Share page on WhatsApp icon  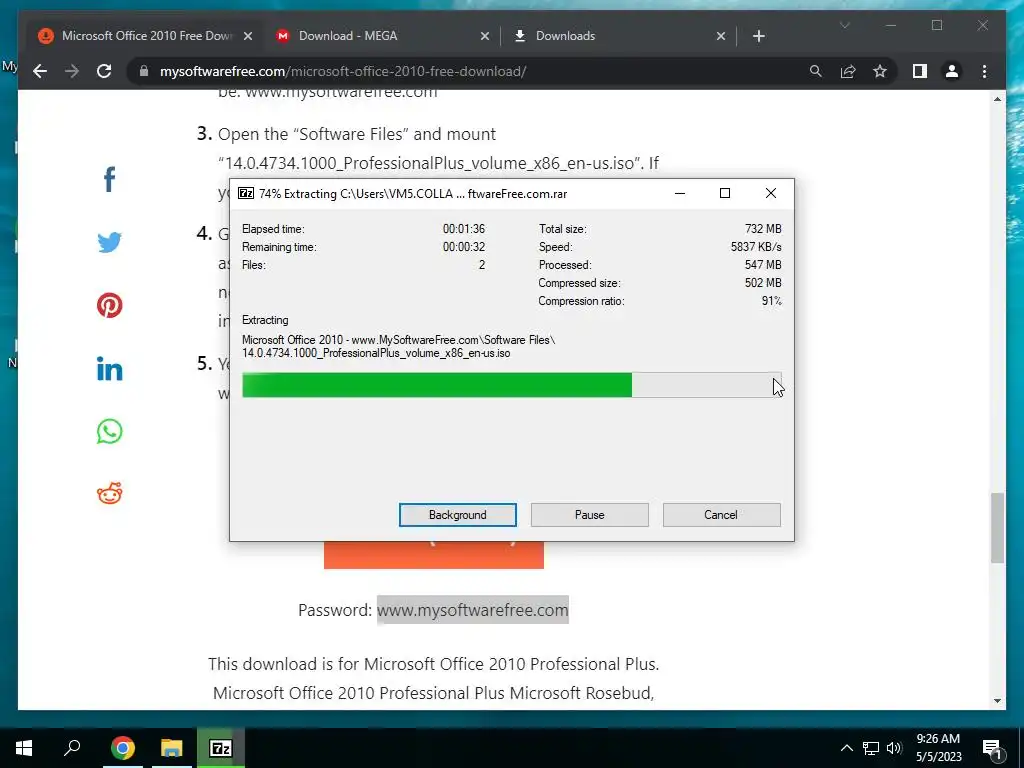coord(109,431)
